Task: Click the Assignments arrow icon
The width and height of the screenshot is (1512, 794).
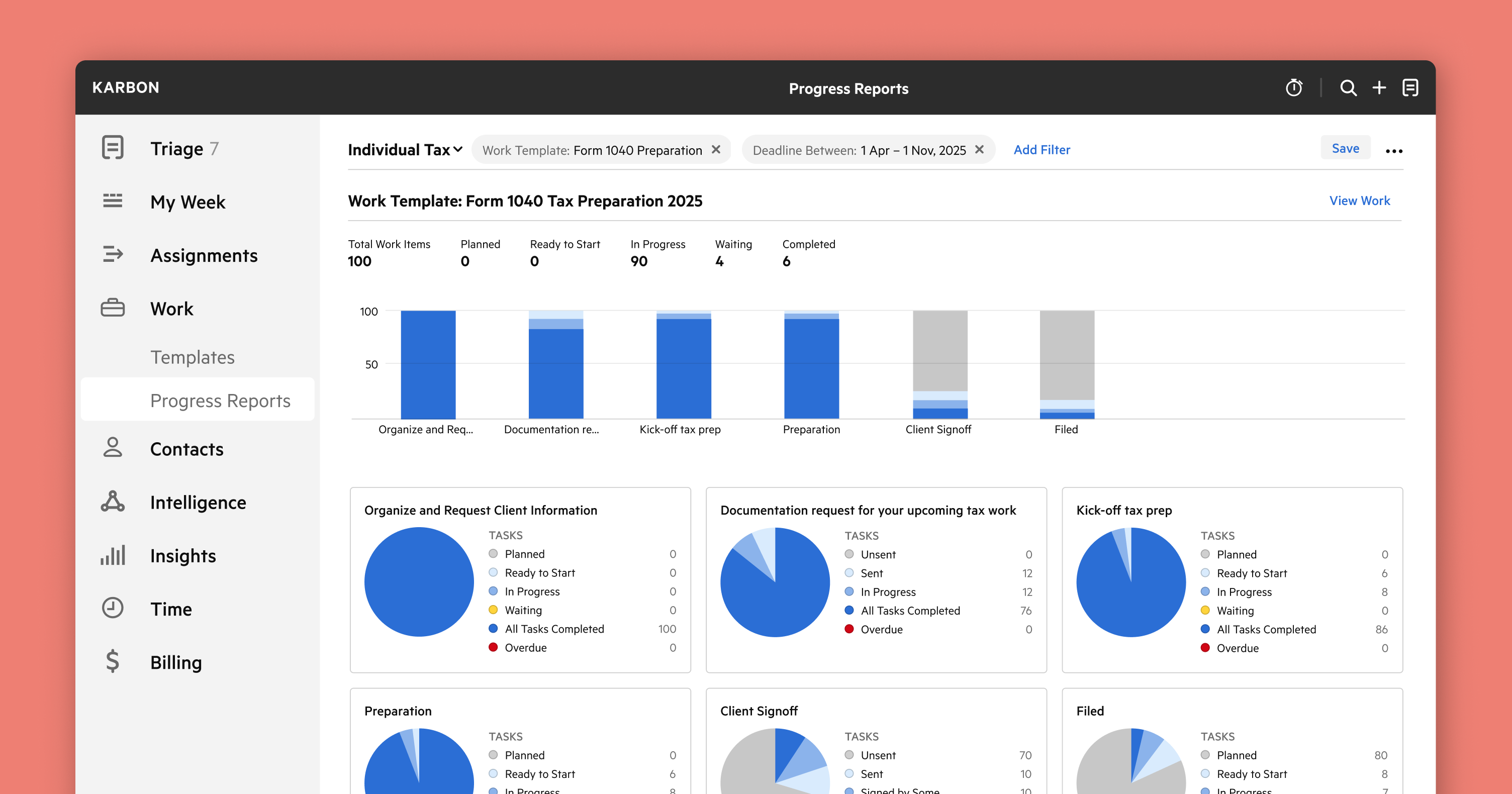Action: (x=112, y=255)
